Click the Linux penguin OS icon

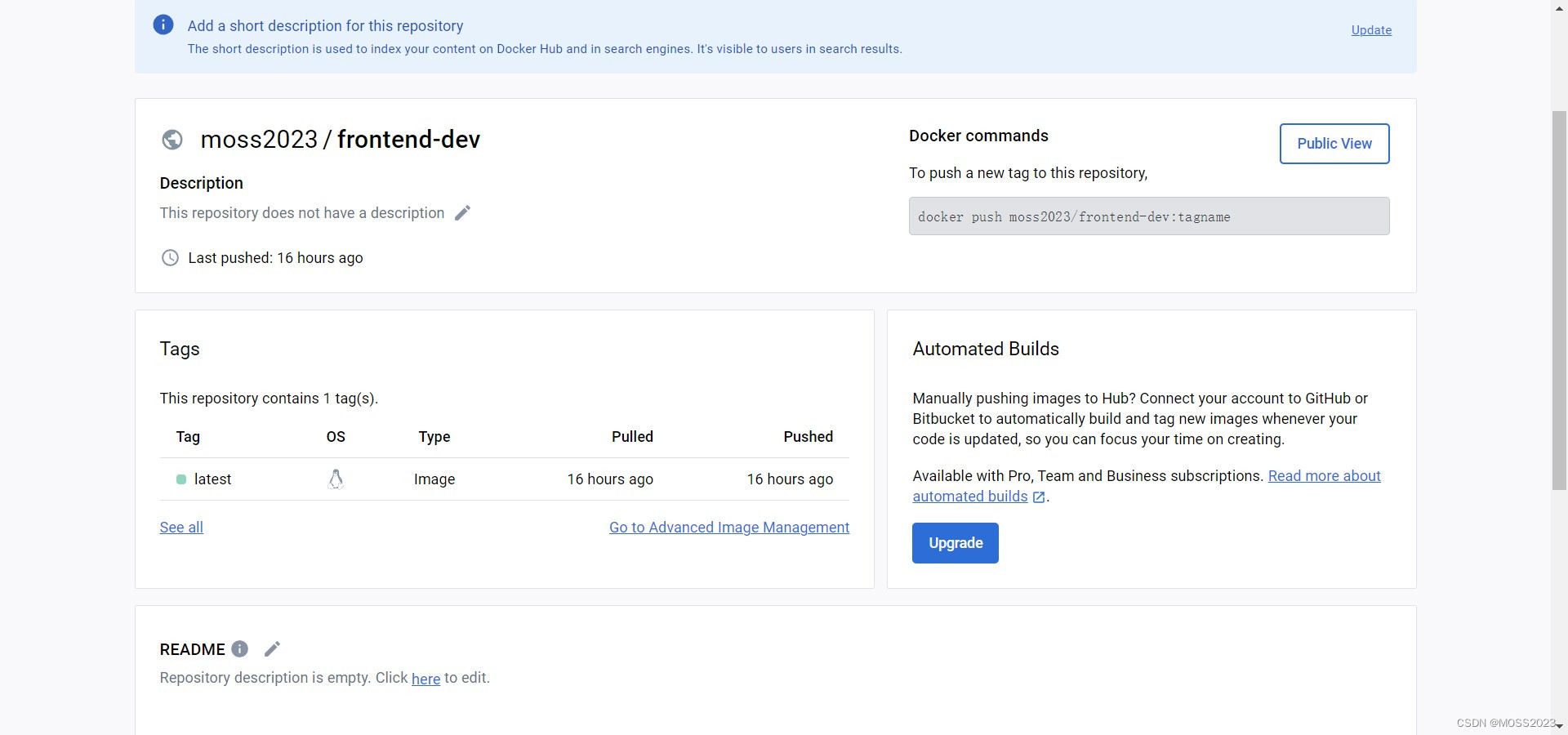[x=336, y=479]
